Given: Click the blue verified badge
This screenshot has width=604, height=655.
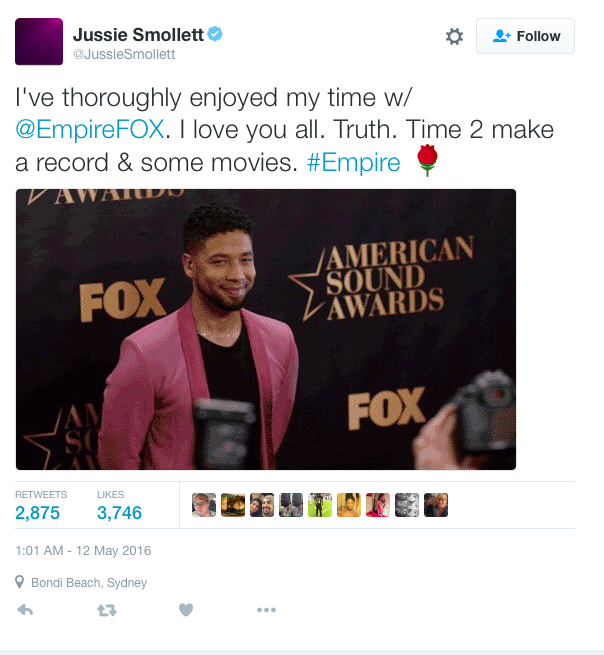Looking at the screenshot, I should point(215,34).
